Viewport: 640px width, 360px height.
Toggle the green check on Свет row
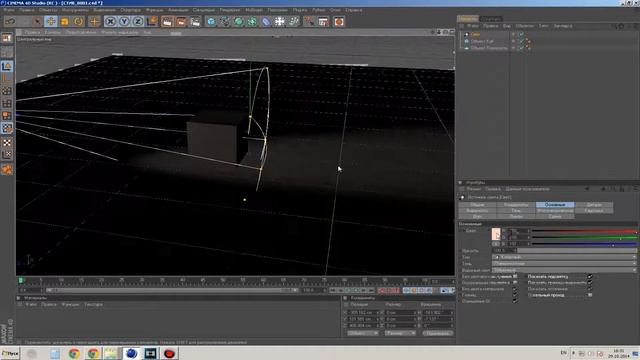point(521,35)
